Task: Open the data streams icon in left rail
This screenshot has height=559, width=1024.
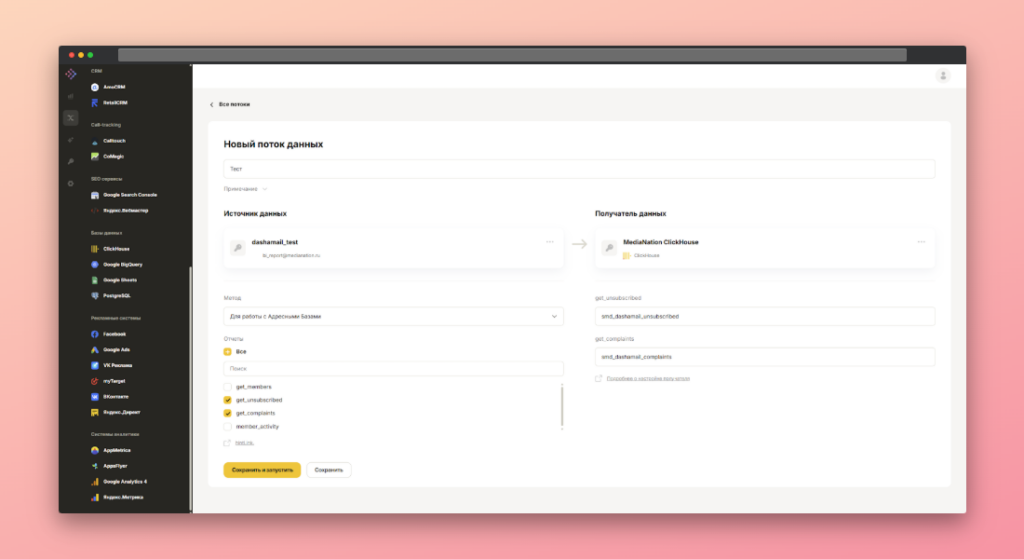Action: click(x=71, y=118)
